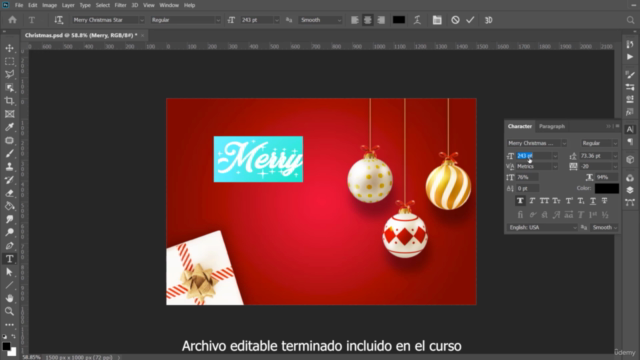
Task: Right align text in options bar
Action: (381, 20)
